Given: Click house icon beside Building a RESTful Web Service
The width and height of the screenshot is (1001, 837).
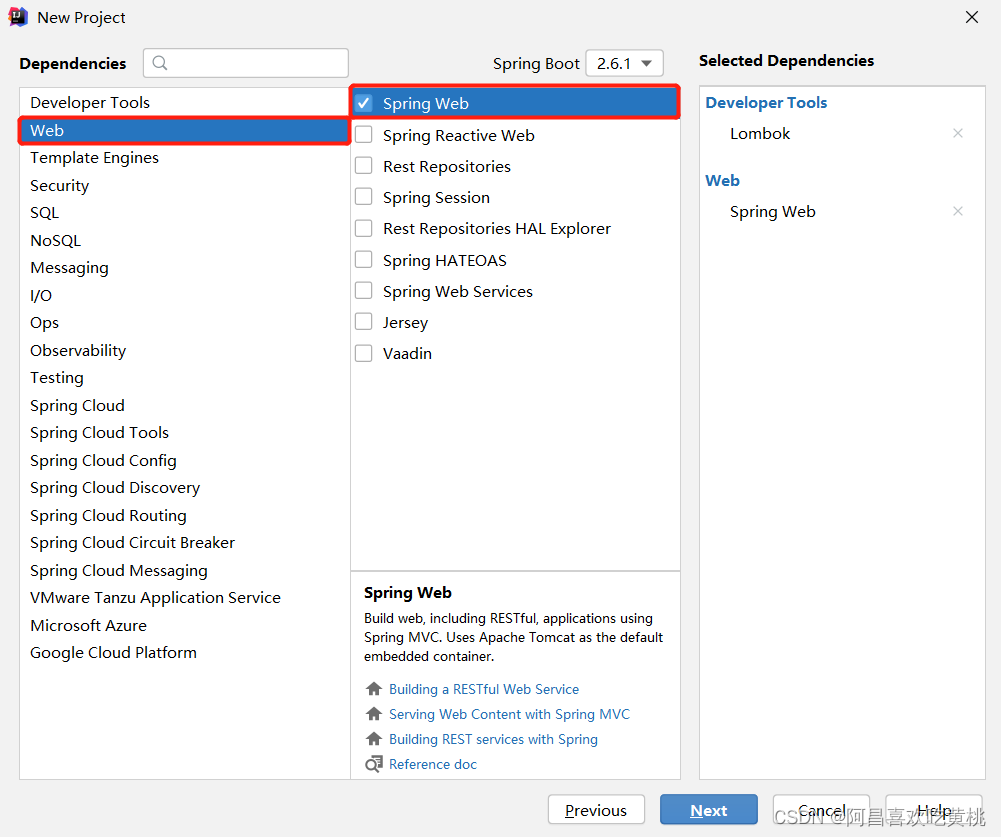Looking at the screenshot, I should tap(374, 689).
